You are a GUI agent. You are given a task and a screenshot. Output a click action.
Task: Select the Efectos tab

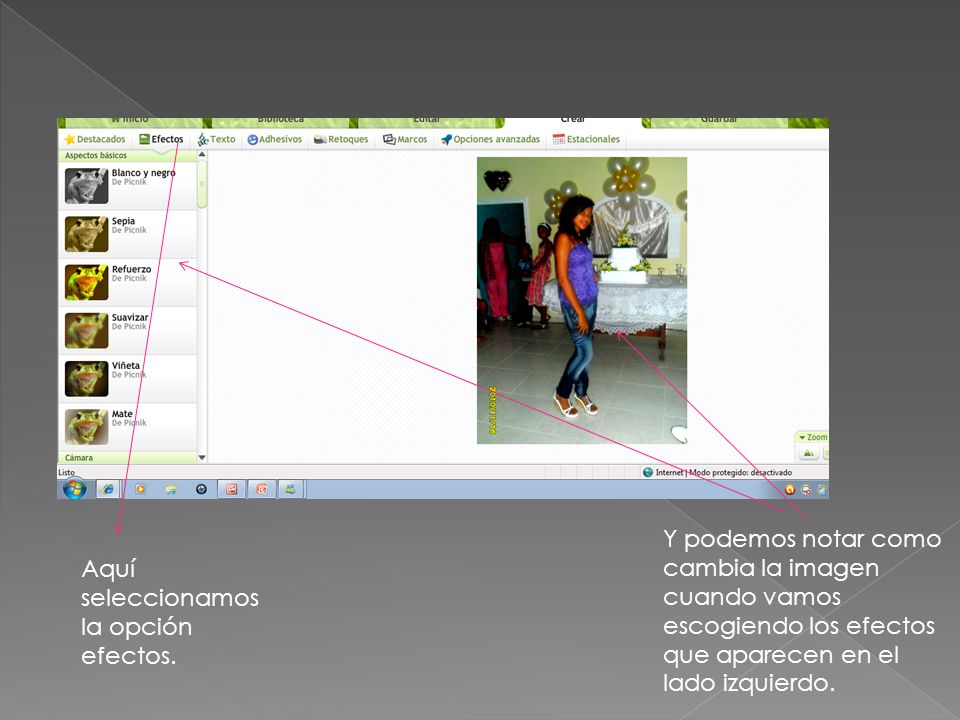click(x=161, y=139)
